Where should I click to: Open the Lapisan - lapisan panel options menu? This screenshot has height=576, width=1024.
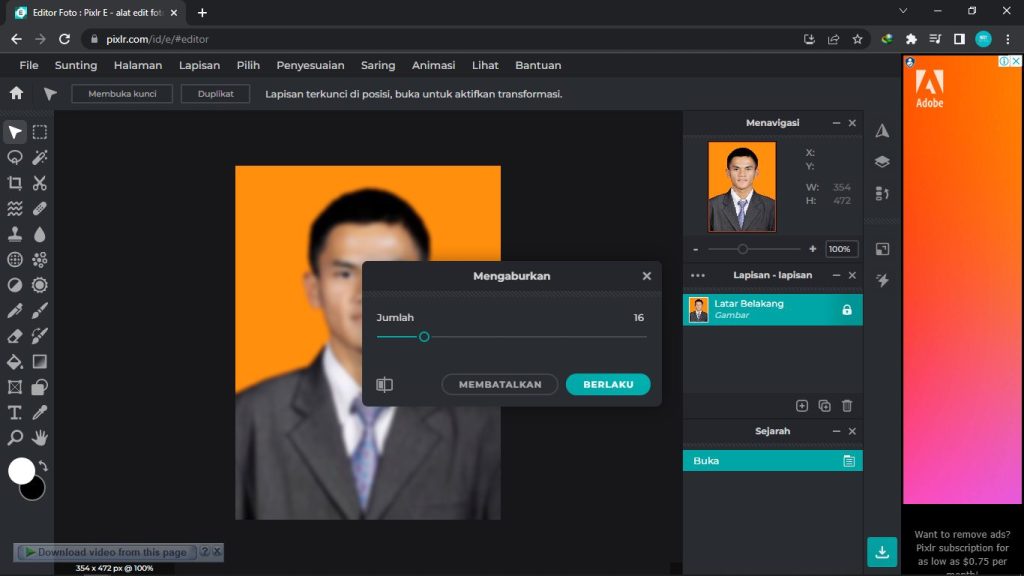[696, 275]
